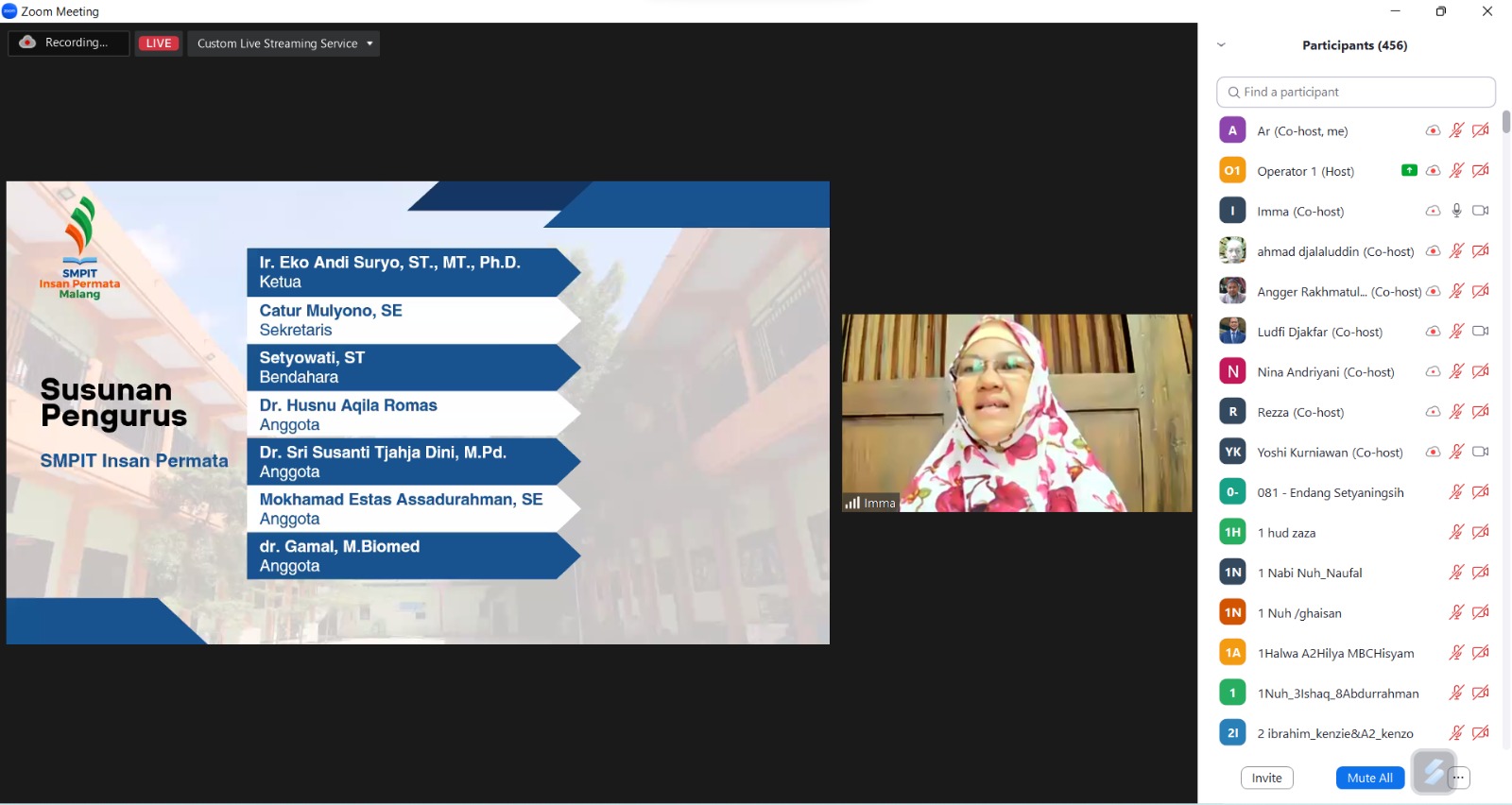Open the more options ellipsis button

pos(1458,778)
